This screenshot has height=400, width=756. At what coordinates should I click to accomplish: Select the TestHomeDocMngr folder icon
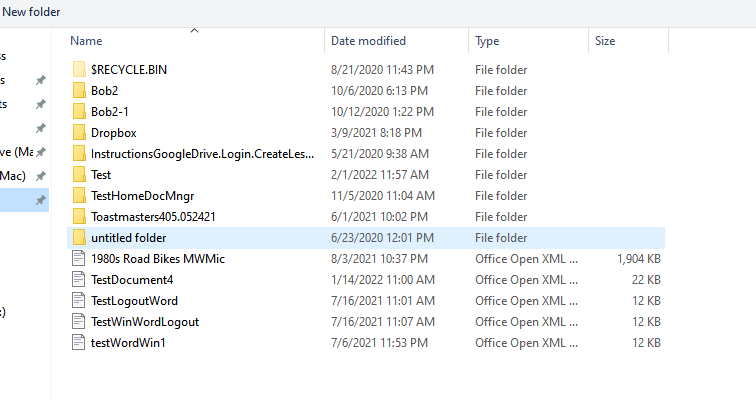click(79, 196)
